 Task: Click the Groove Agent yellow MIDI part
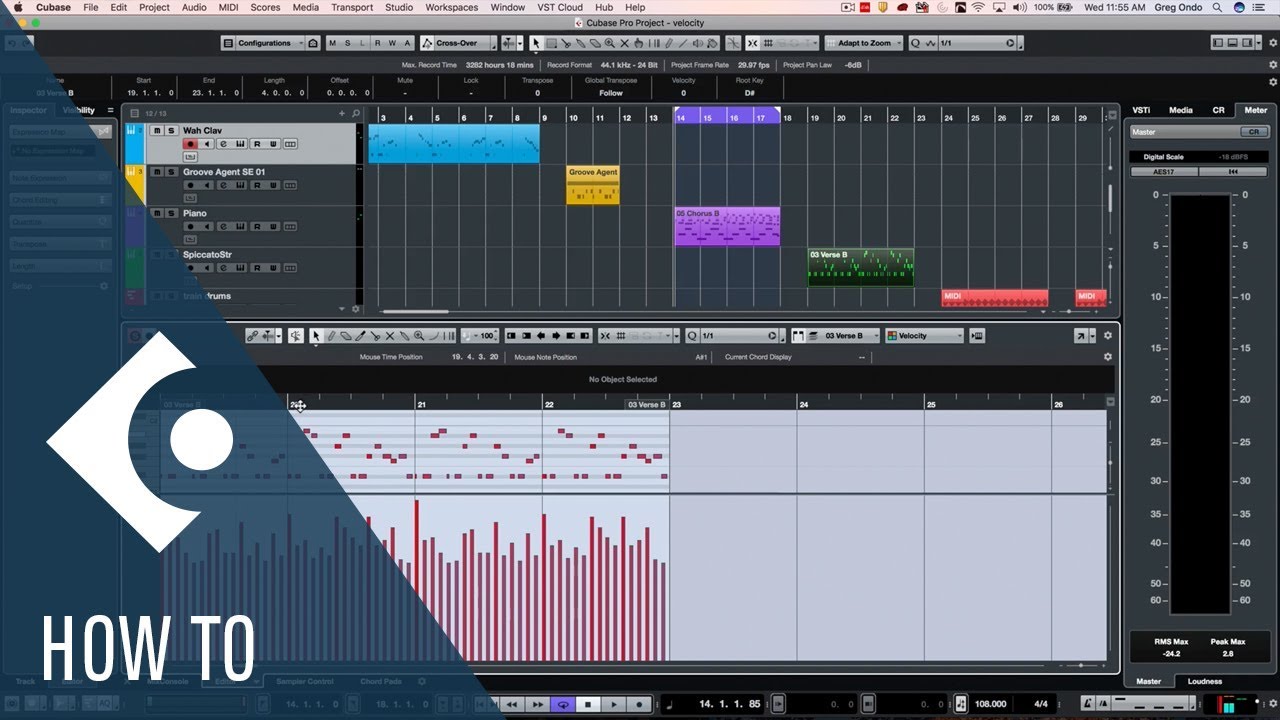(593, 185)
